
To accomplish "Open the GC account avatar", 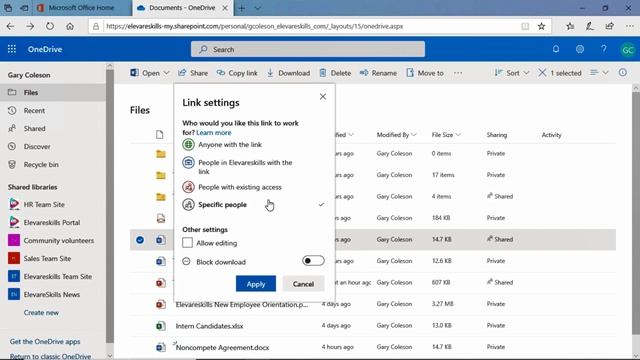I will [627, 50].
